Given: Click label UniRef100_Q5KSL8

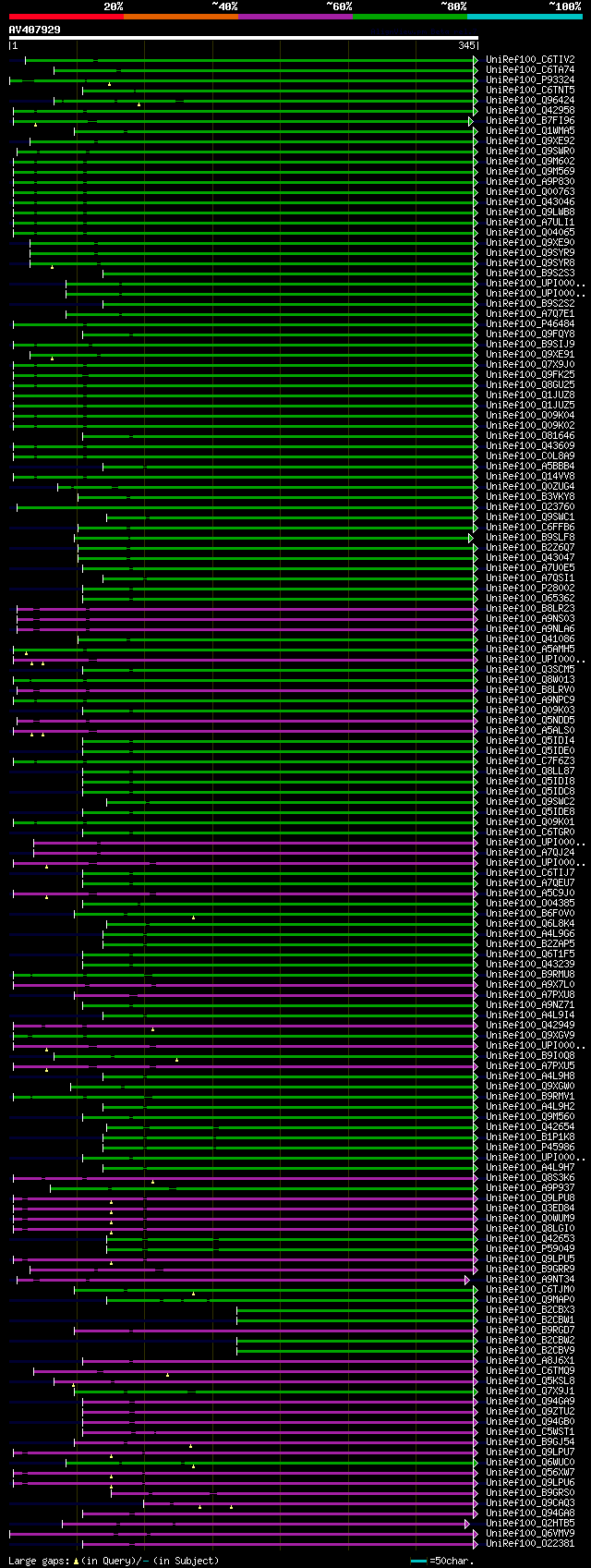Looking at the screenshot, I should pos(530,1380).
